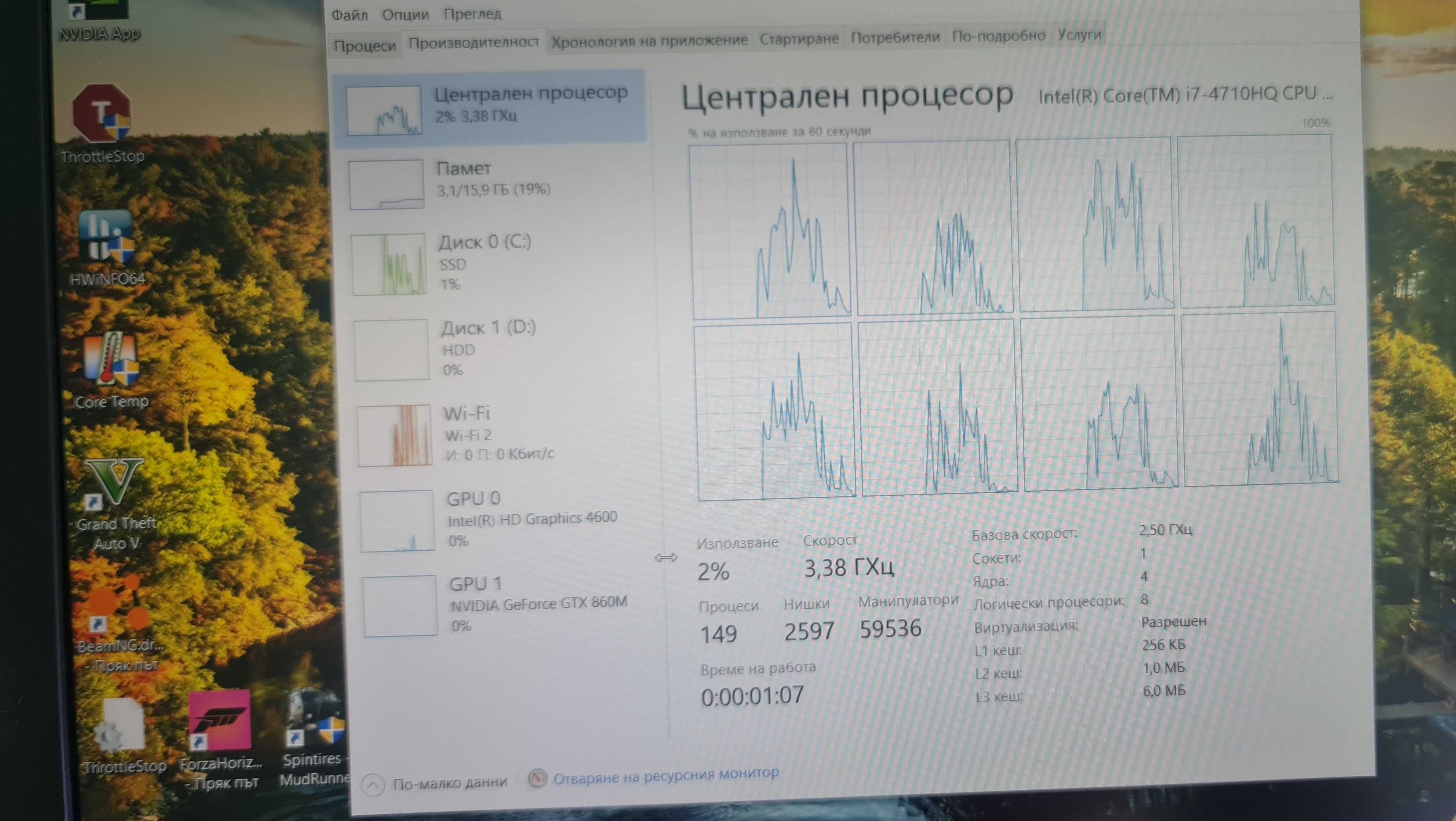Select the 'Диск 1 (D:)' label
1456x821 pixels.
click(x=488, y=328)
